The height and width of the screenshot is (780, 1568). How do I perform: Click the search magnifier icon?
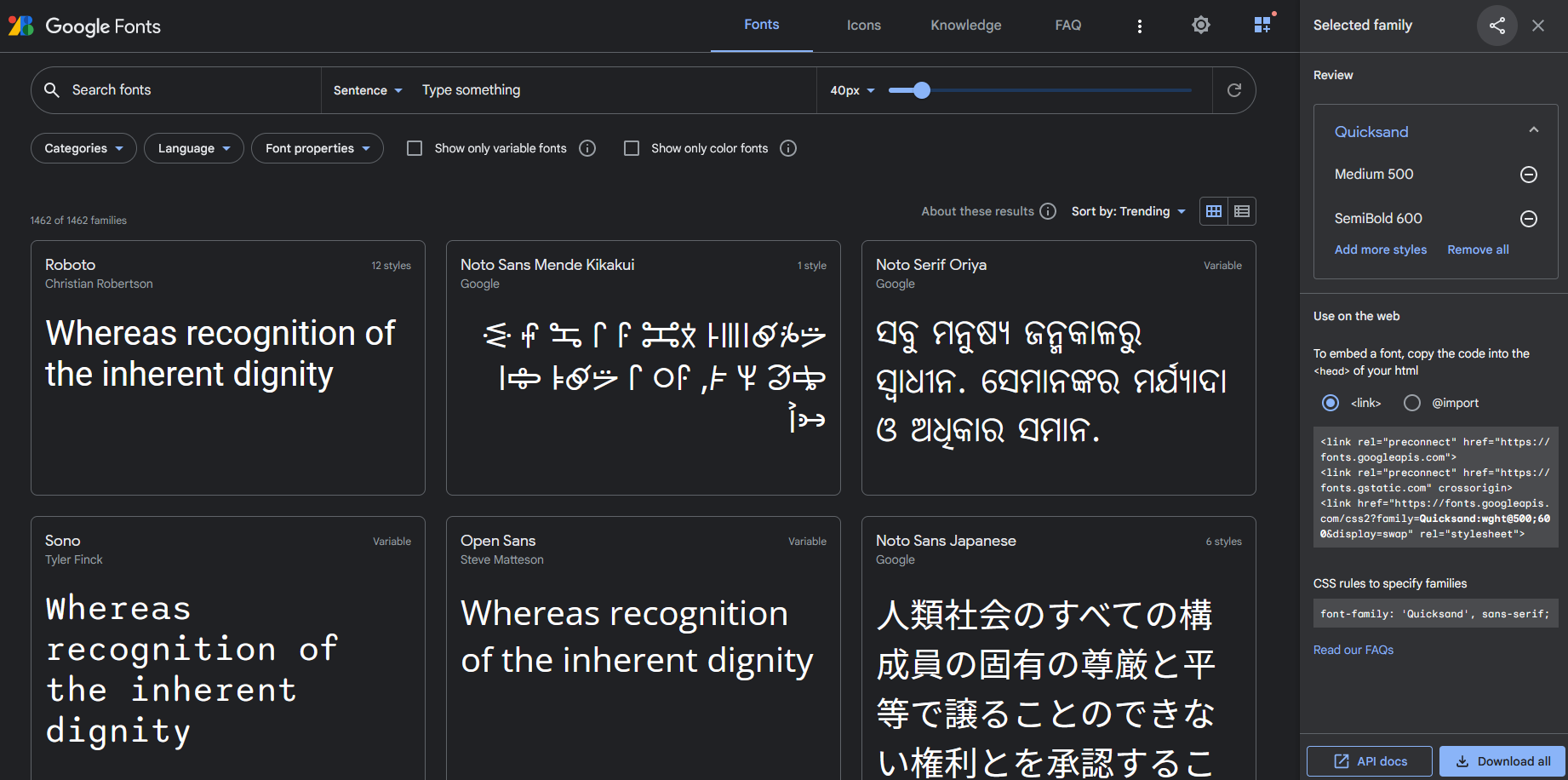pyautogui.click(x=52, y=90)
